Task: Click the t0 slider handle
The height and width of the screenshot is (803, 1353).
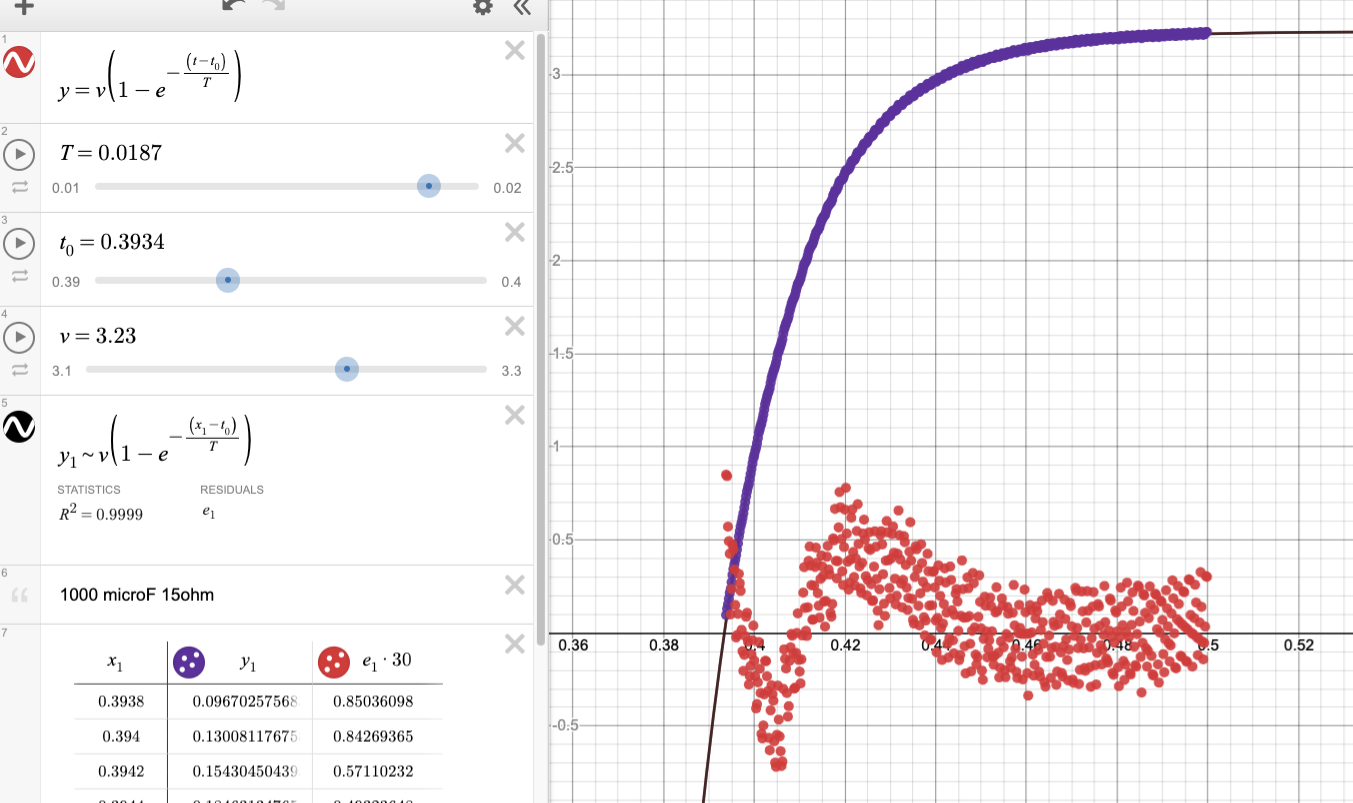Action: (x=228, y=280)
